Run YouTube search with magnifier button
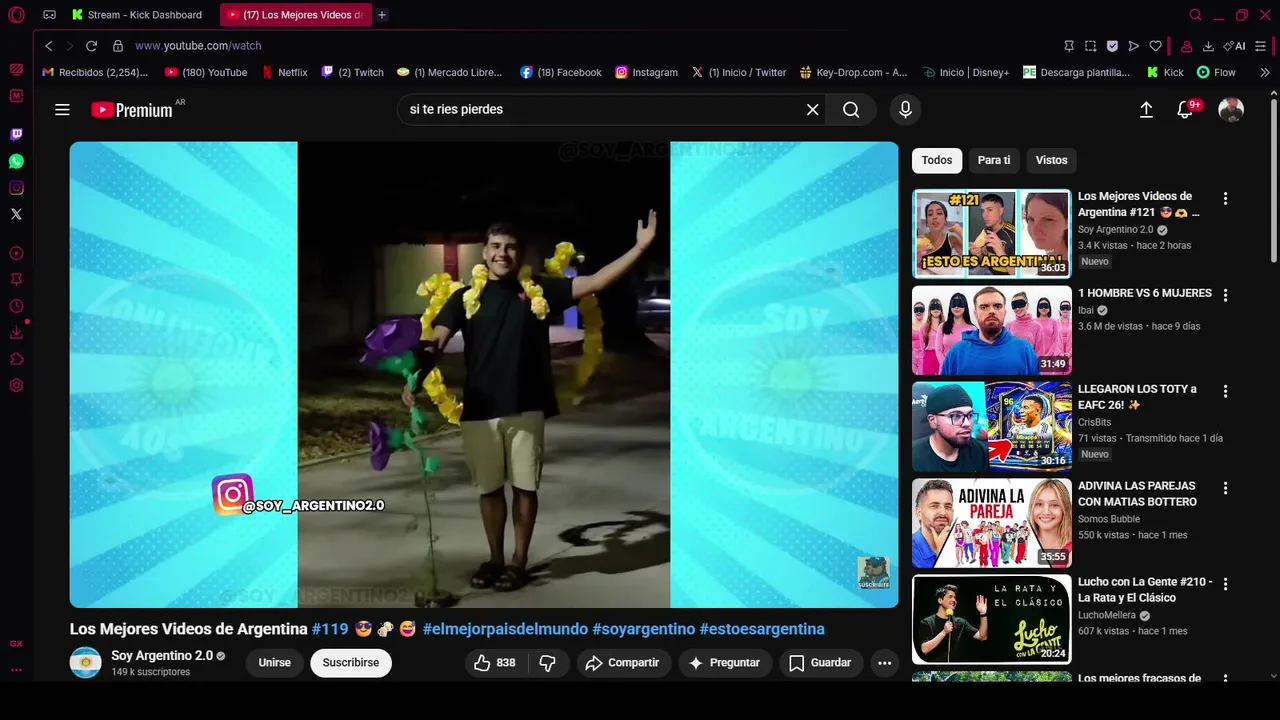 (x=851, y=110)
